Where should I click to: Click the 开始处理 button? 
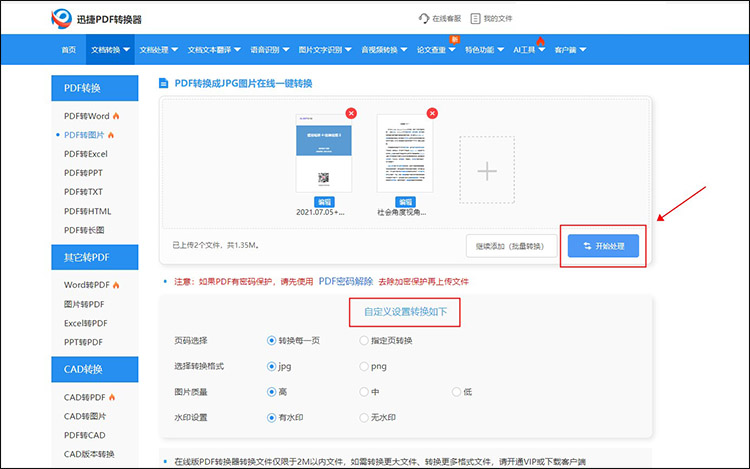(603, 246)
